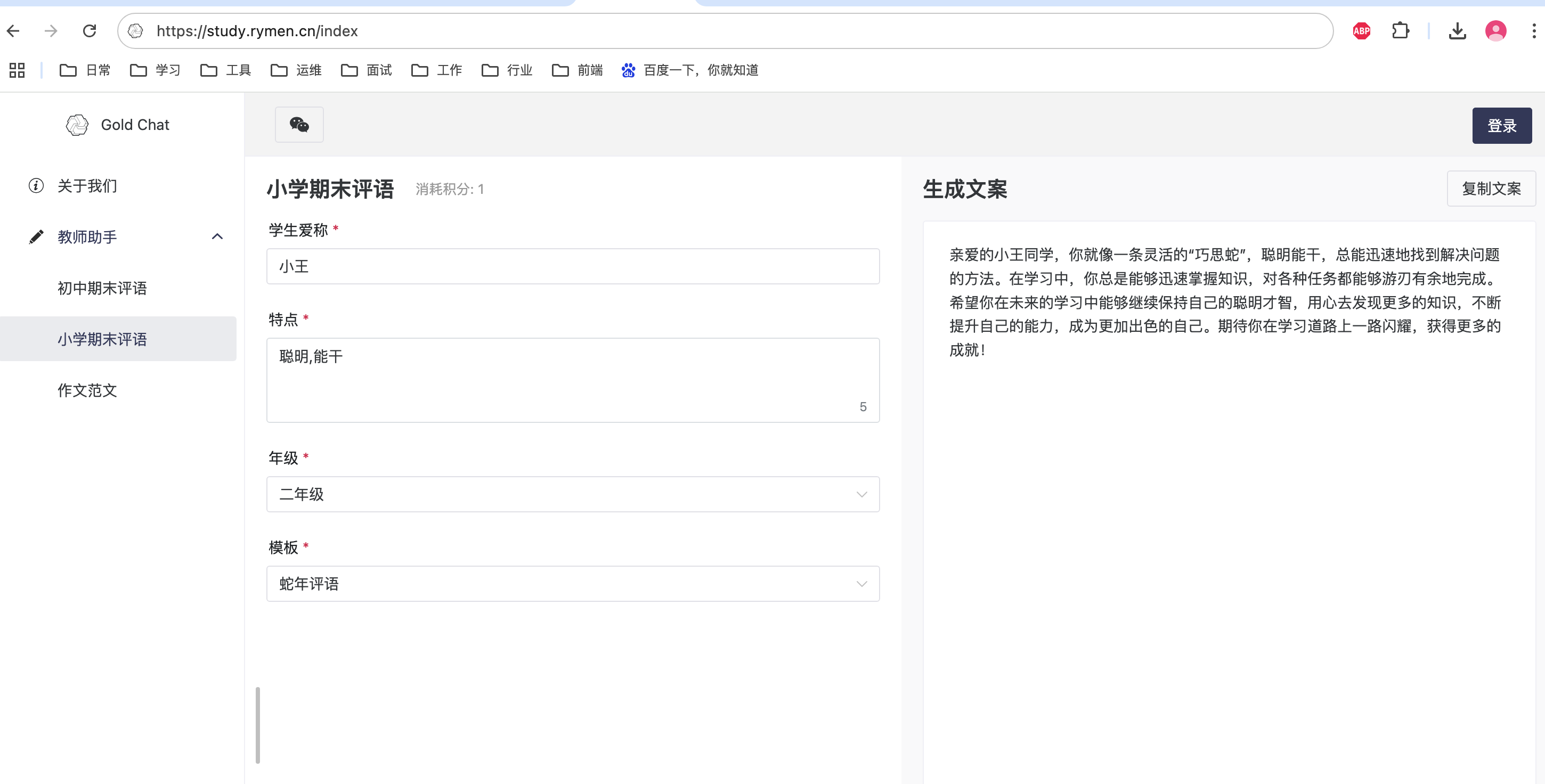Viewport: 1545px width, 784px height.
Task: Click the form panel vertical scrollbar
Action: (x=258, y=725)
